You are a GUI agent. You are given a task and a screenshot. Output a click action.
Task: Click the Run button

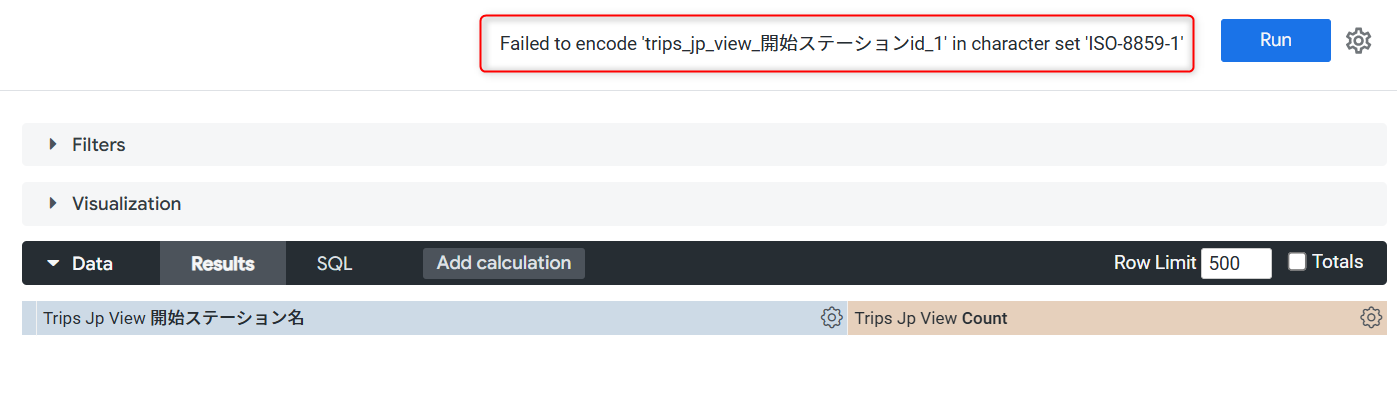[1276, 41]
